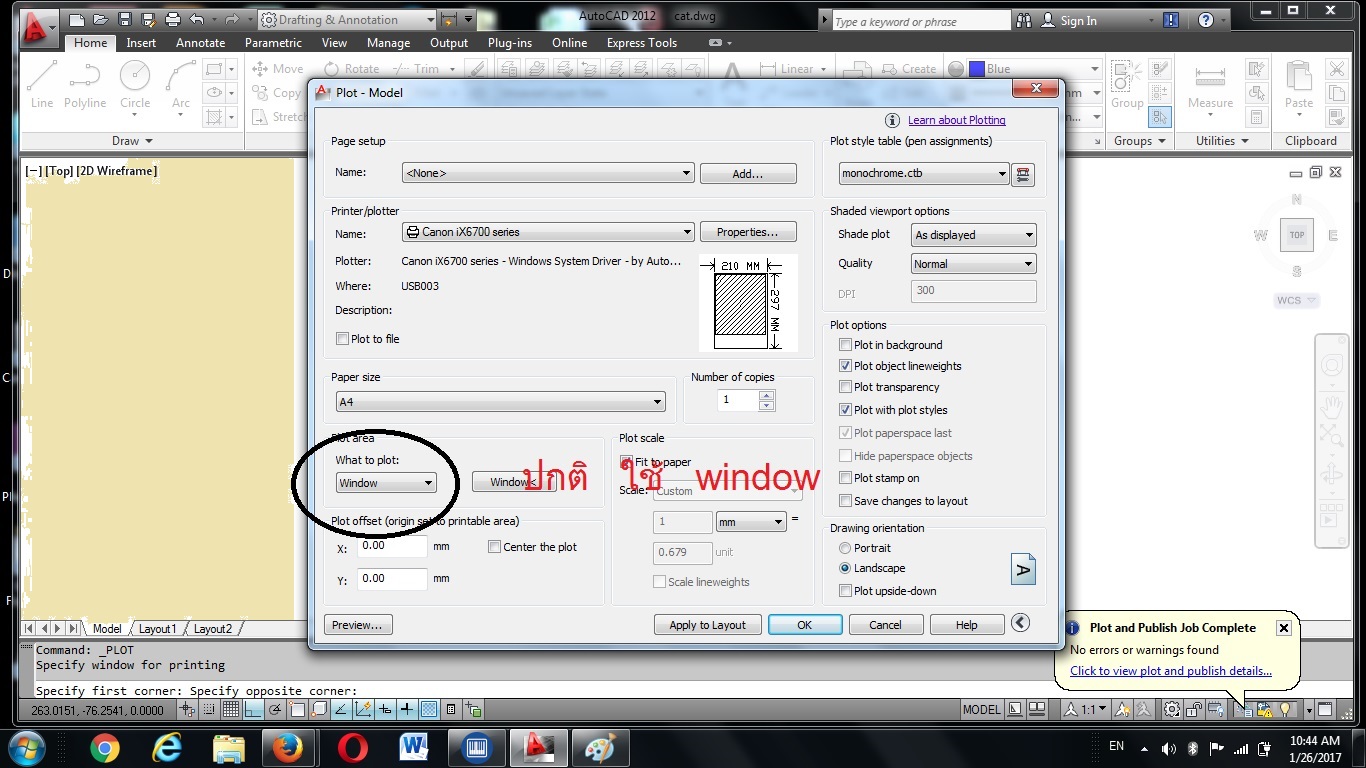Viewport: 1366px width, 768px height.
Task: Open the Learn about Plotting link
Action: [957, 120]
